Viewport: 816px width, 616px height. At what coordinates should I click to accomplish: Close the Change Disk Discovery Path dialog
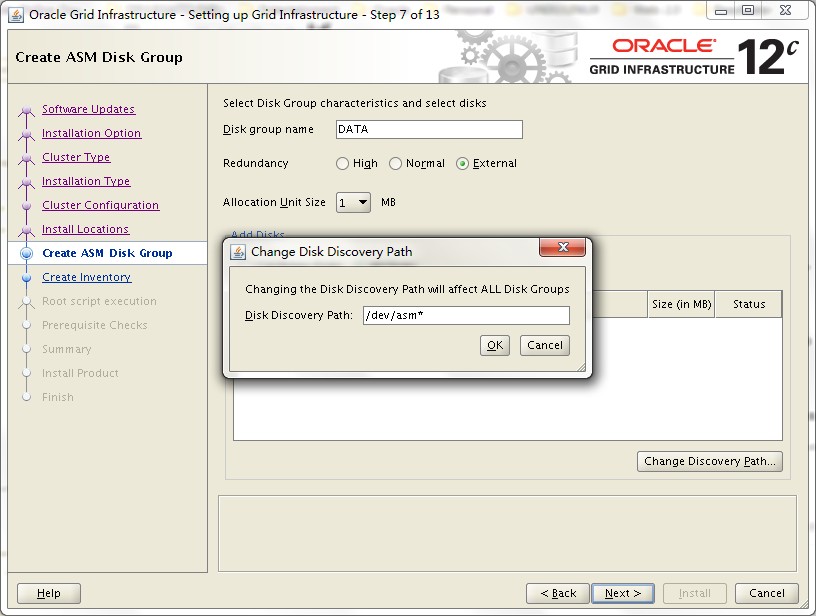(563, 247)
